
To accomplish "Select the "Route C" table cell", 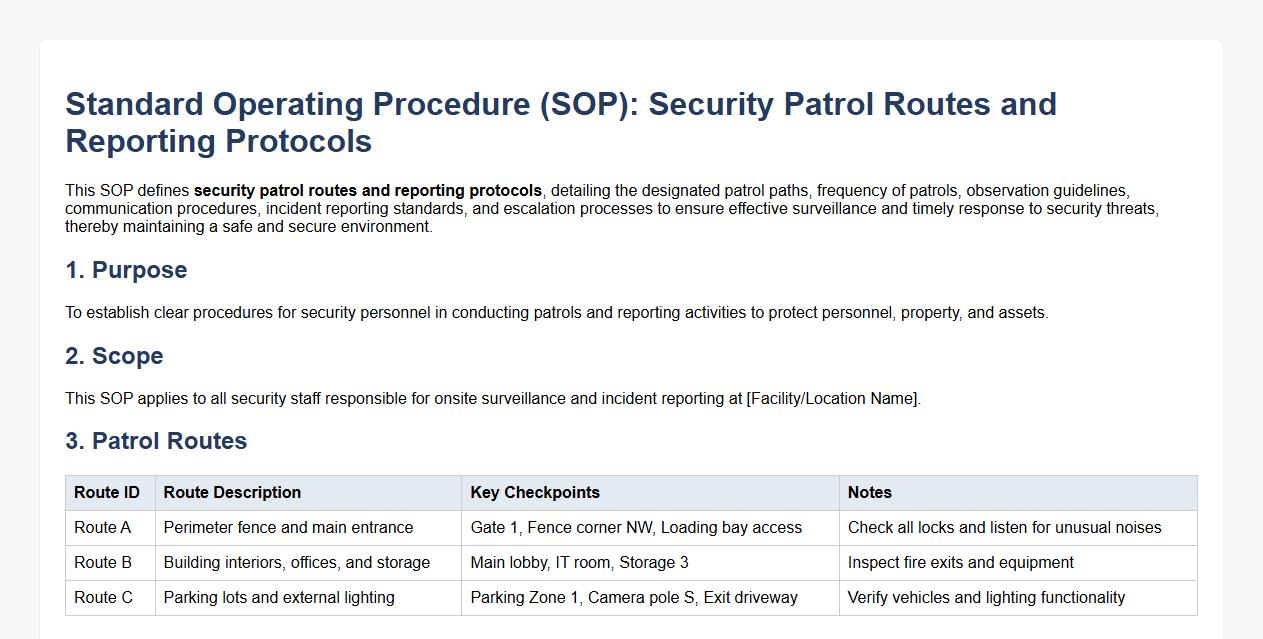I will 103,598.
